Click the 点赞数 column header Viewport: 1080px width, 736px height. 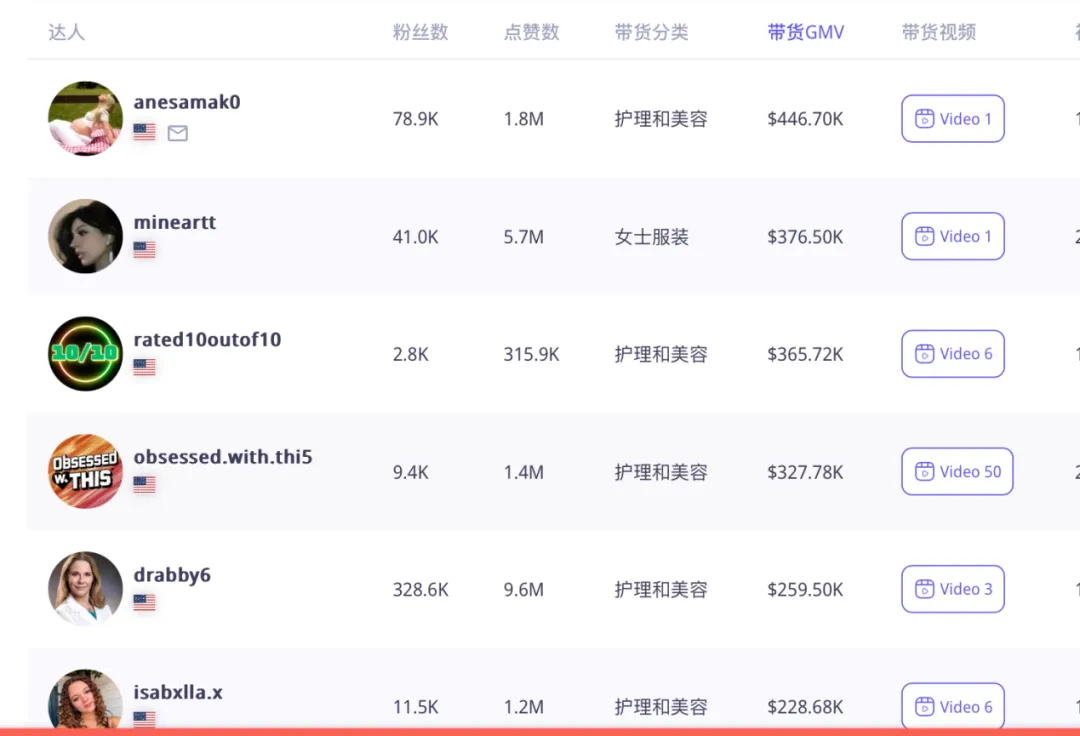(x=531, y=32)
